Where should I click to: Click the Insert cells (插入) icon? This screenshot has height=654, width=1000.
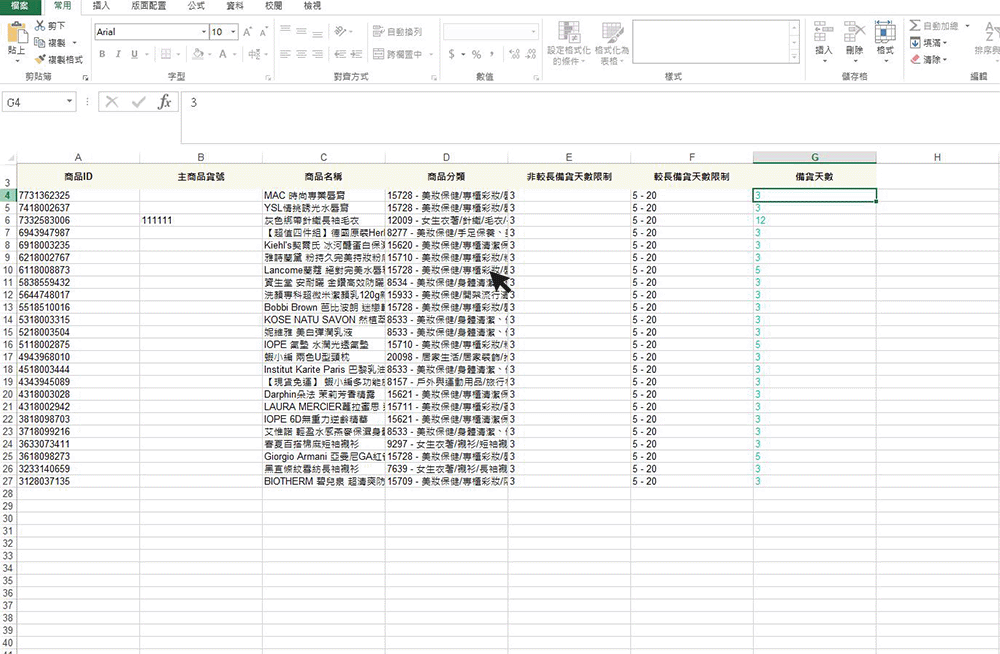point(823,32)
